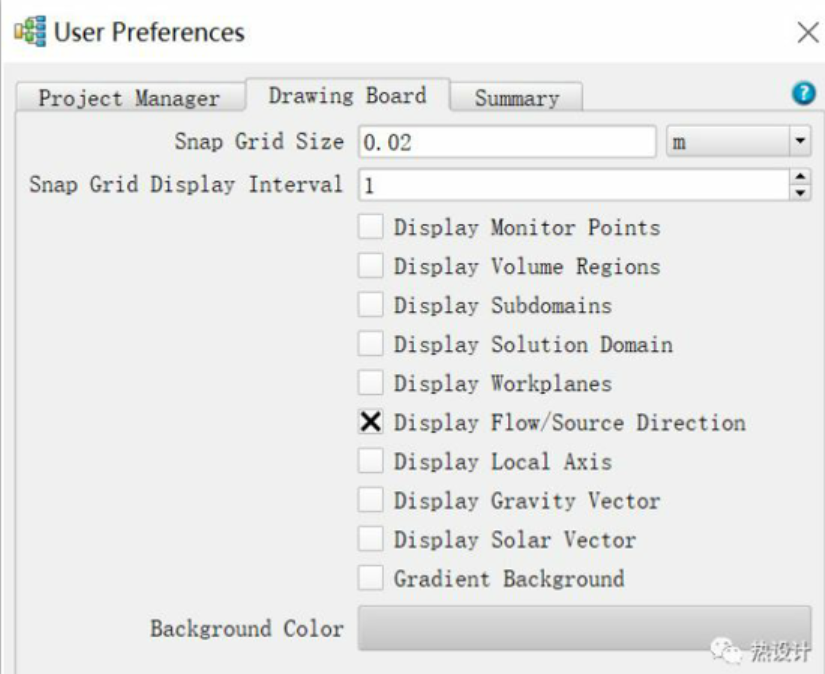Click the blue help question mark icon
The image size is (825, 674).
click(802, 93)
